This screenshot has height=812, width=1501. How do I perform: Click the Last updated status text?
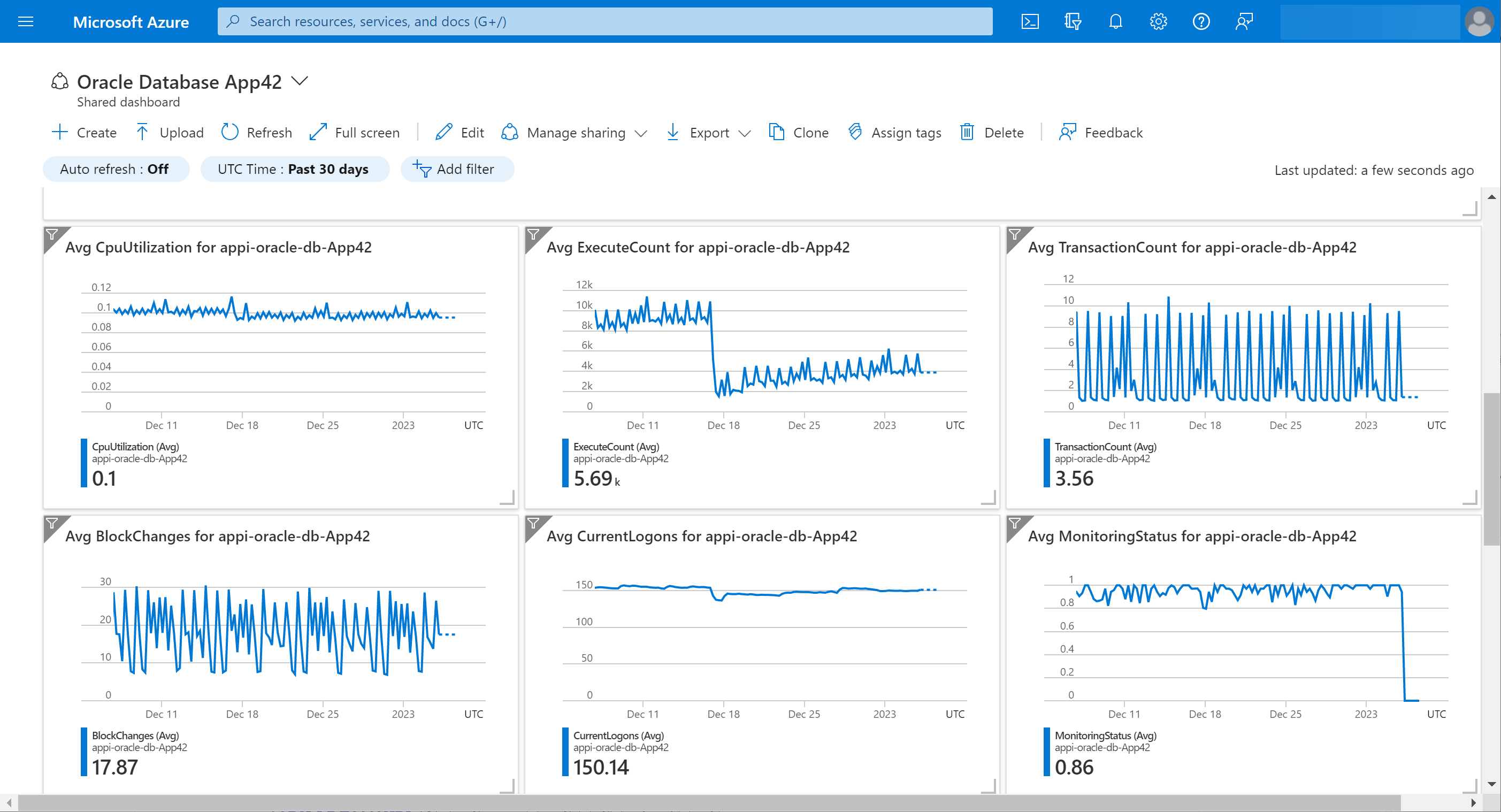(x=1374, y=170)
